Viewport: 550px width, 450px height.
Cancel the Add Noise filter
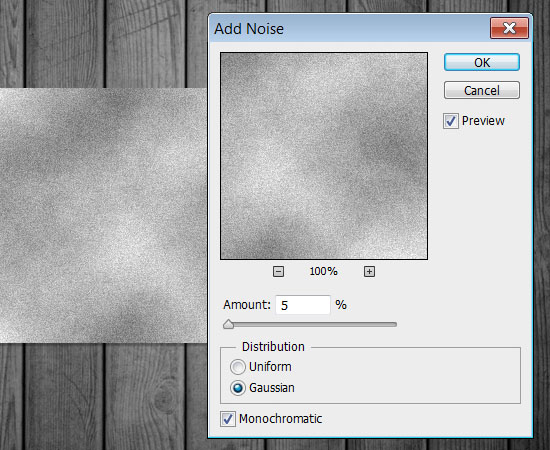click(x=482, y=90)
